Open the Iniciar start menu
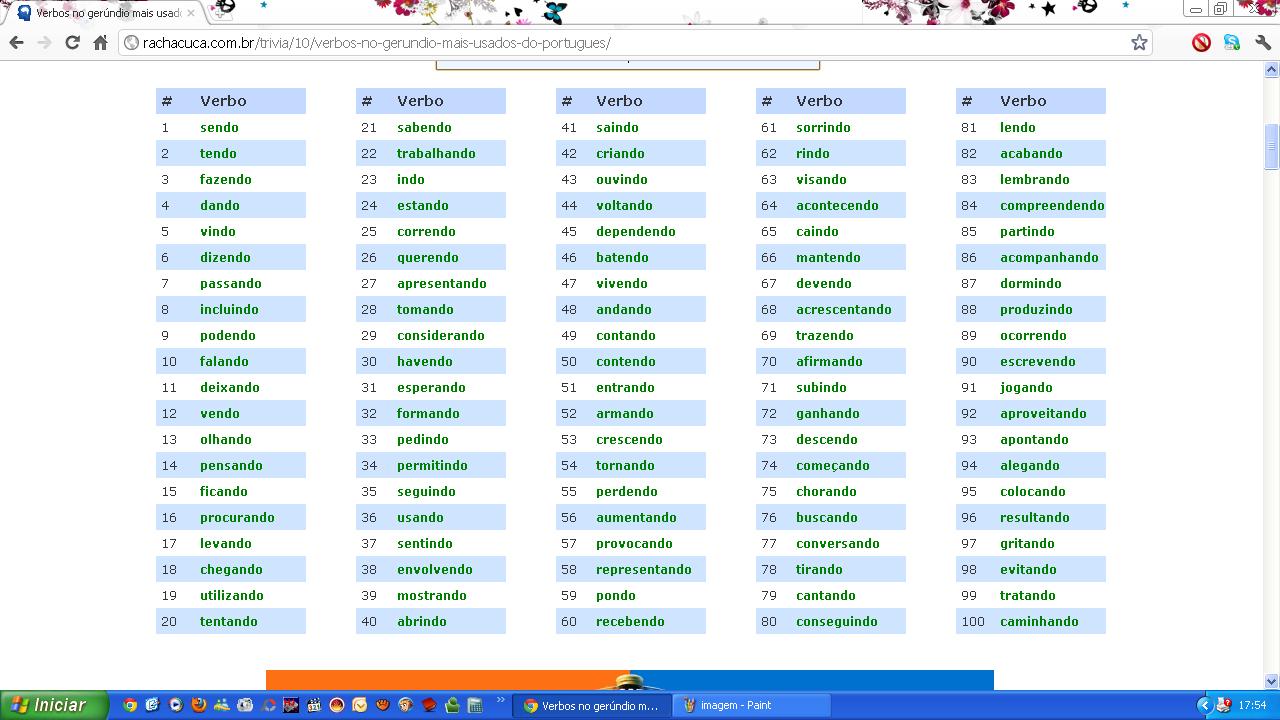 click(x=54, y=705)
